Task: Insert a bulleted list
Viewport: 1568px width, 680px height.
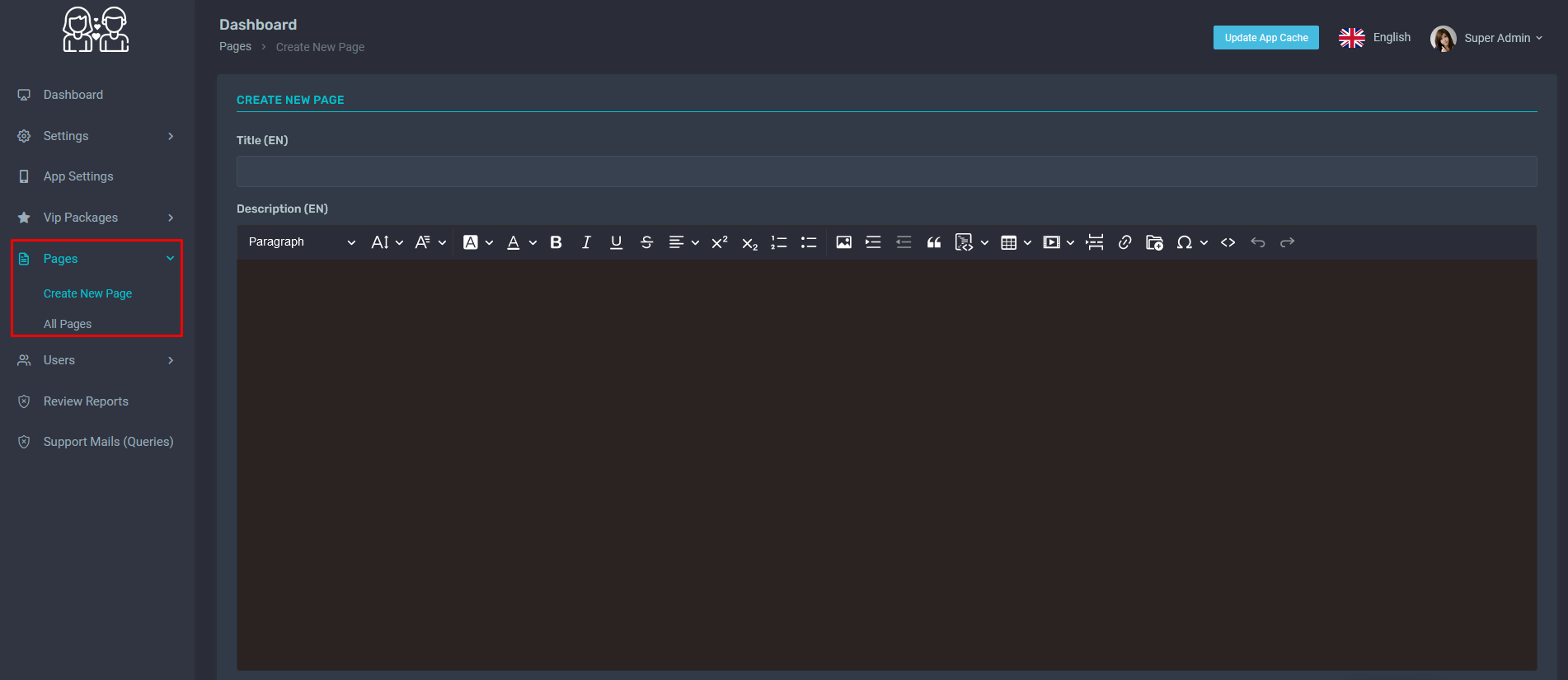Action: pos(809,242)
